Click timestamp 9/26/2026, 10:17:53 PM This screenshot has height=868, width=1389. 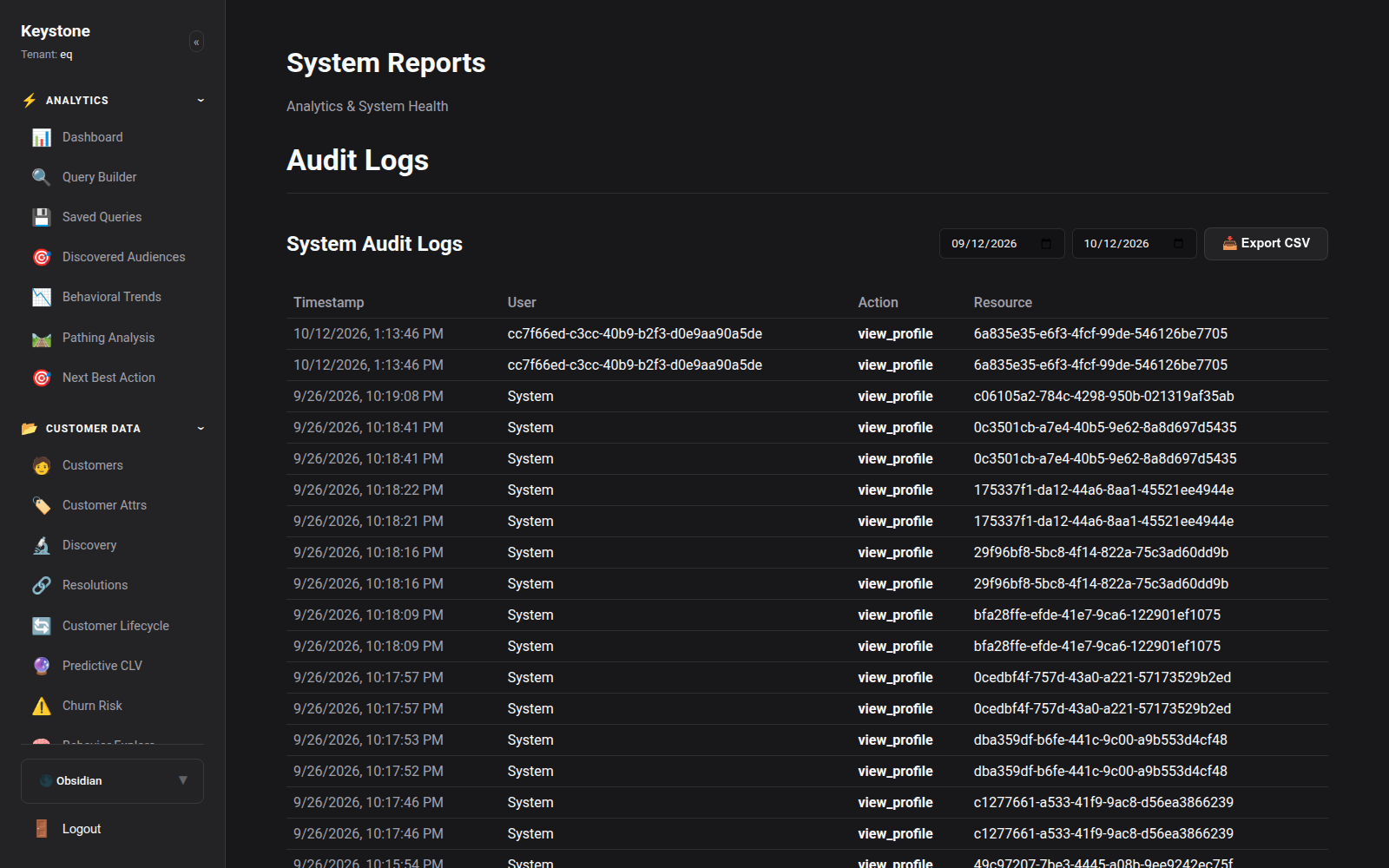pyautogui.click(x=368, y=740)
